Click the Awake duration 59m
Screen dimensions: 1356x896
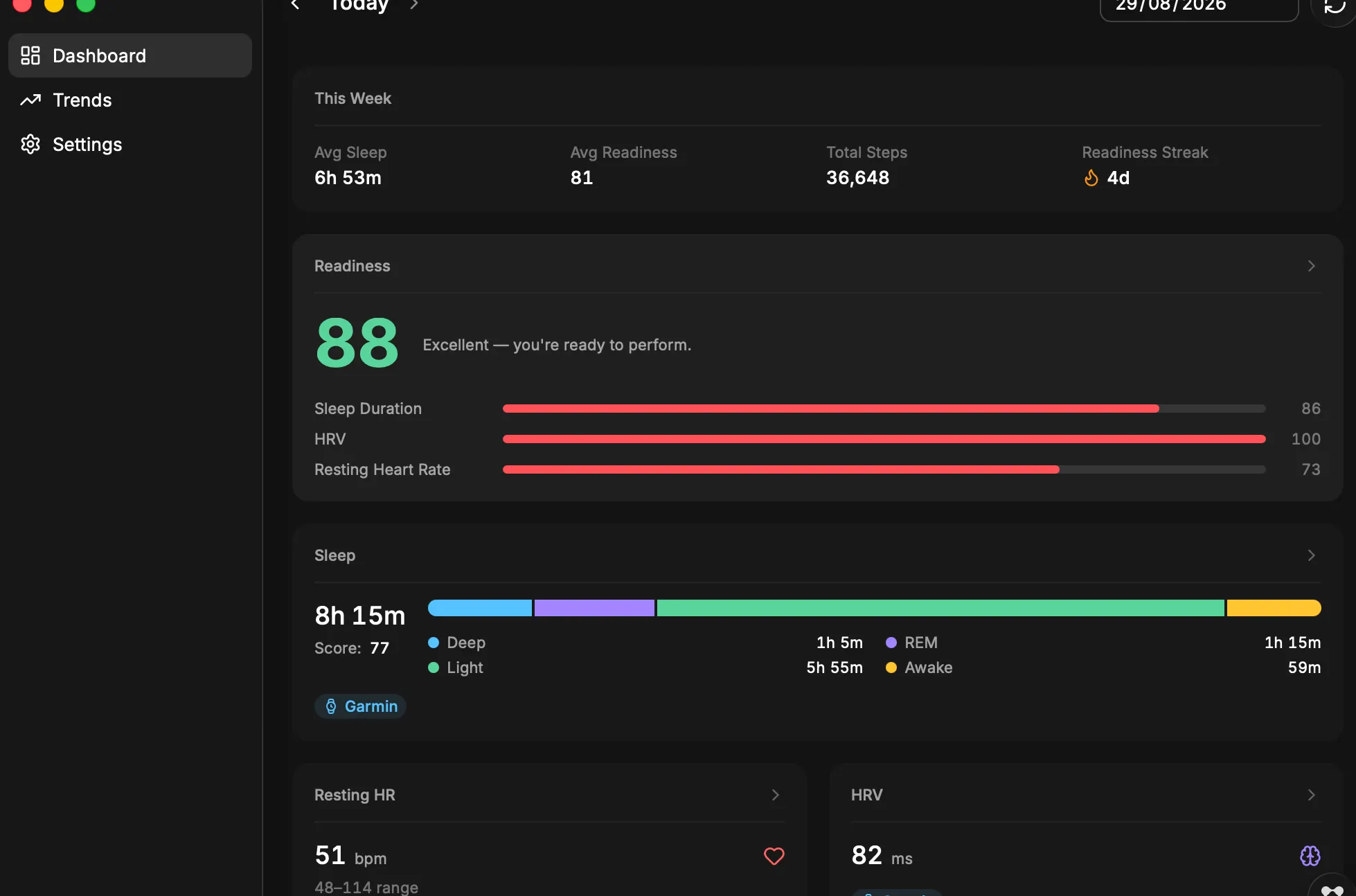(x=1305, y=667)
